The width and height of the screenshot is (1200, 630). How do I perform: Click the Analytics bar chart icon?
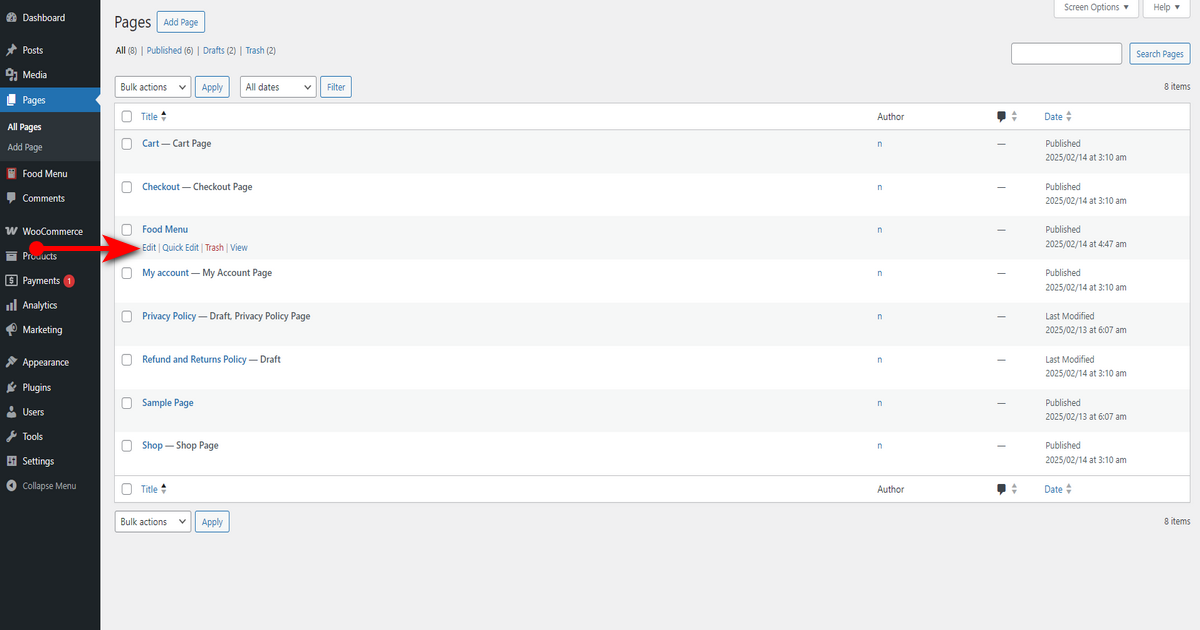11,305
